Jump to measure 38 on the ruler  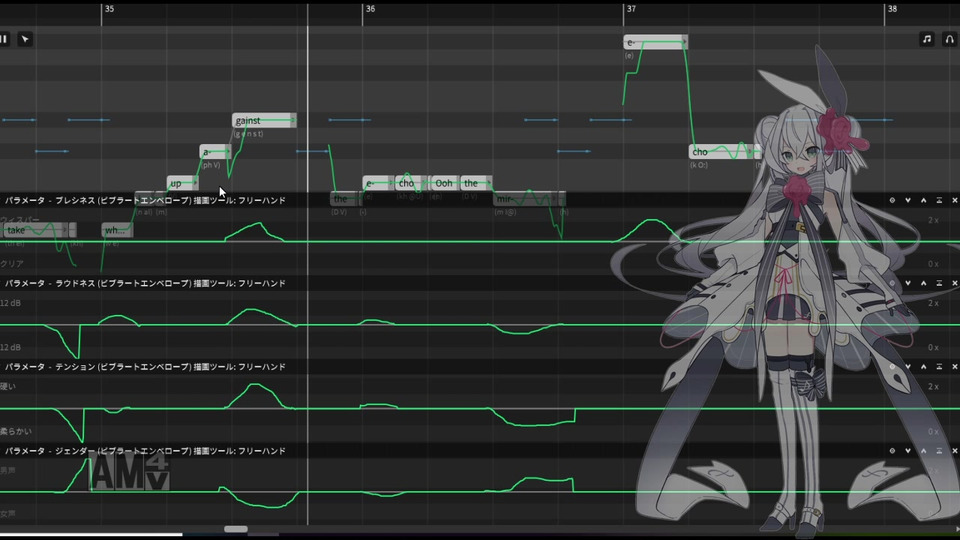[893, 9]
